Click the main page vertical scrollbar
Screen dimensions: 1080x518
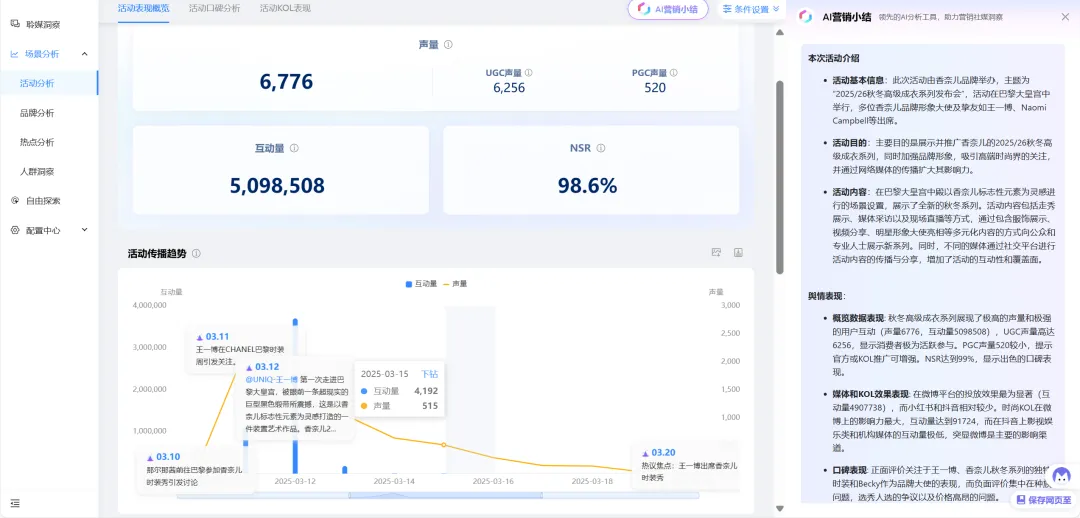[x=780, y=177]
